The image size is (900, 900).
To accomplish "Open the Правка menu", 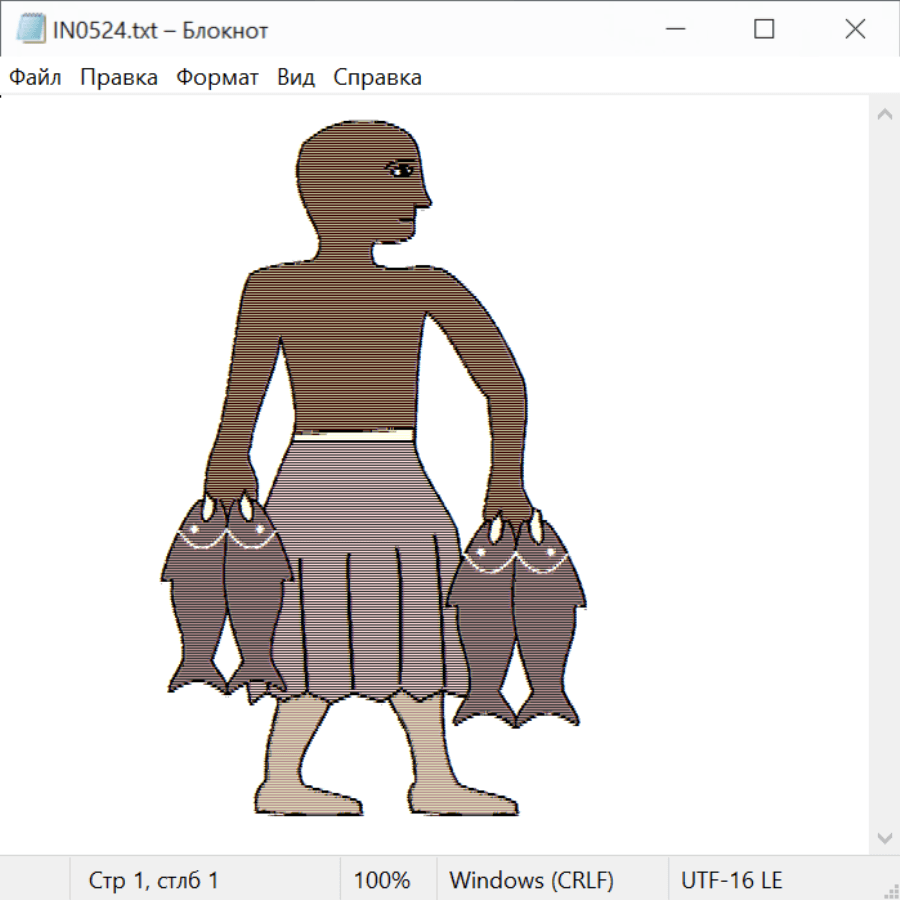I will tap(119, 78).
